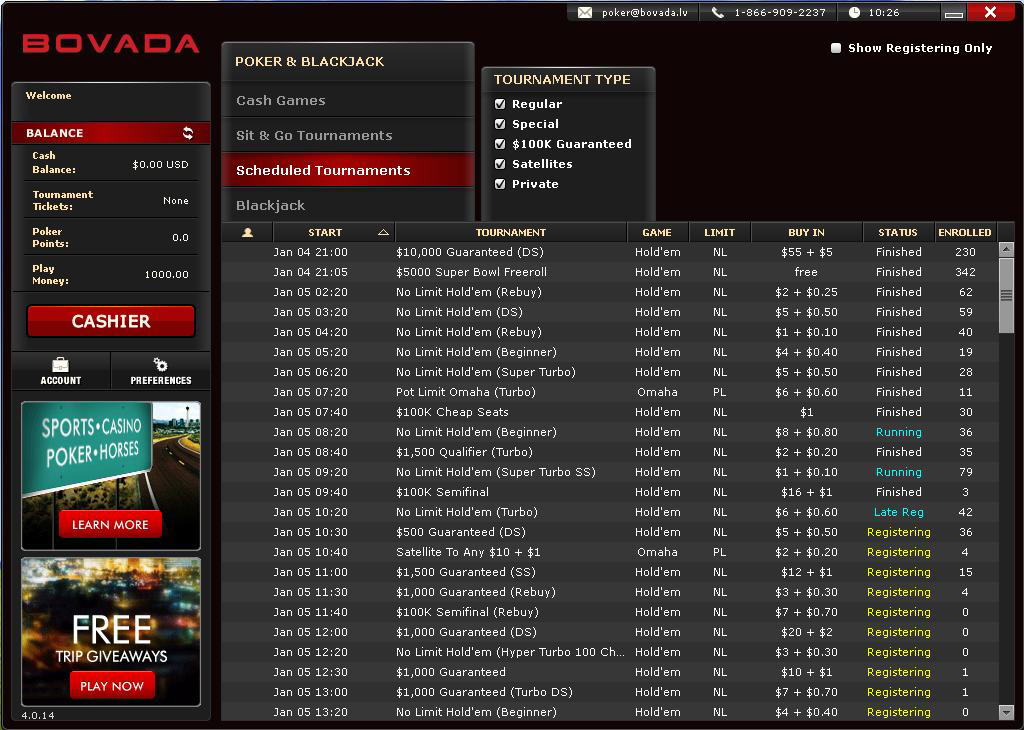Select $100K Semifinal (Rebuy) tournament
The height and width of the screenshot is (730, 1024).
(609, 612)
